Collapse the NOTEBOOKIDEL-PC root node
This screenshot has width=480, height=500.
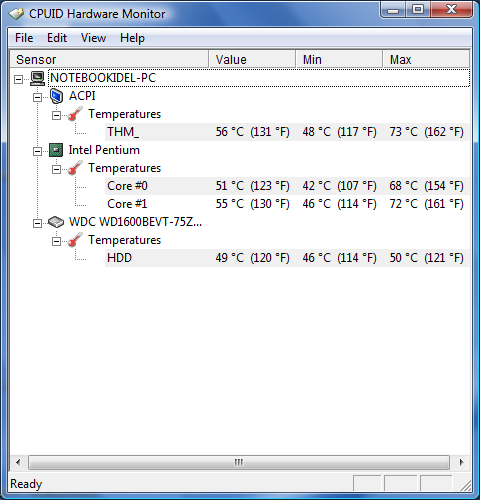(19, 79)
